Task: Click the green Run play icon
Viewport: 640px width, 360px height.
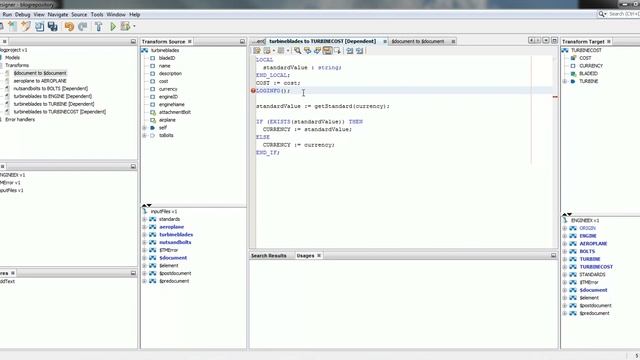Action: point(113,27)
